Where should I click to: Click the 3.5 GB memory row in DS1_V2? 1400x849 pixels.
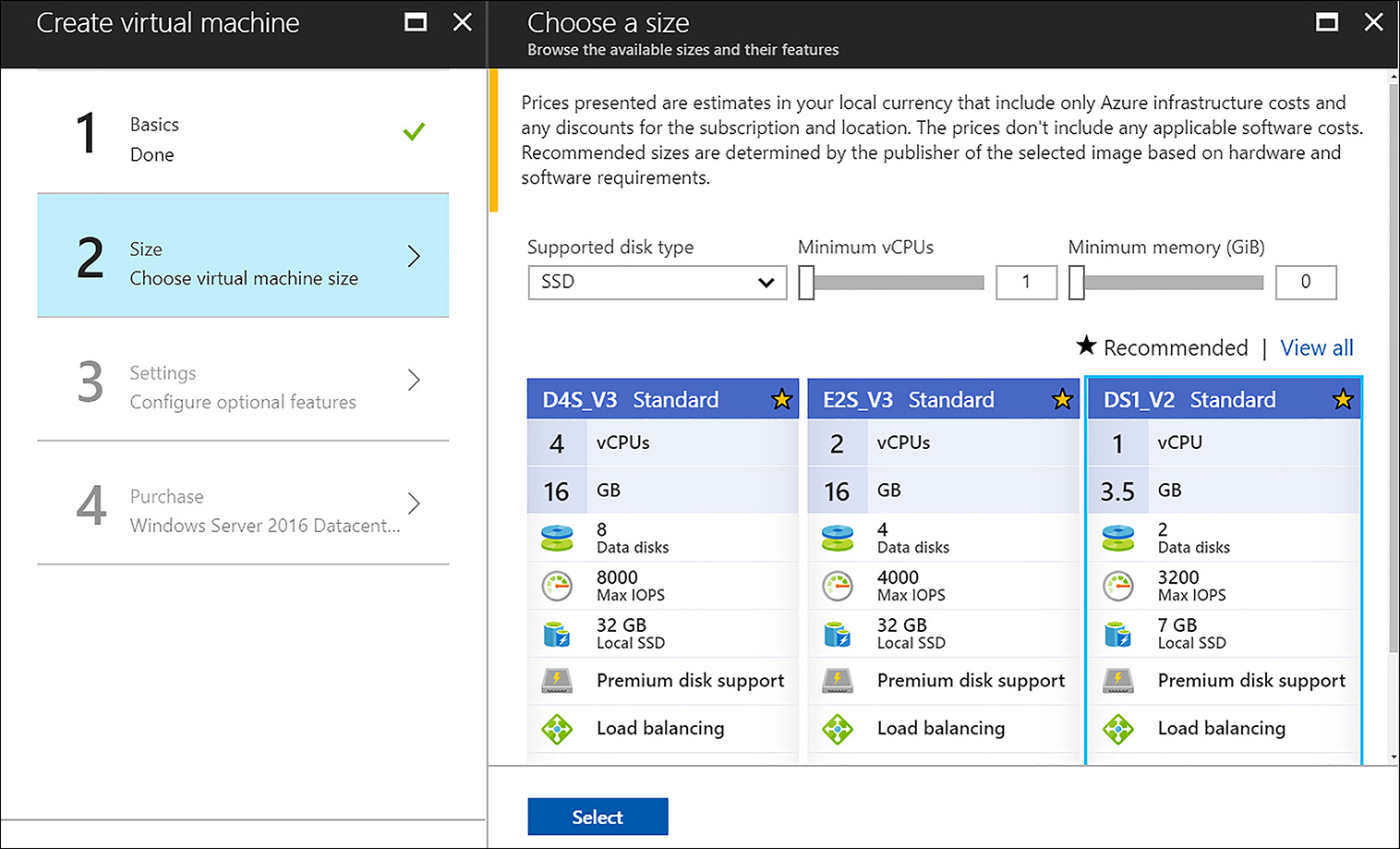tap(1224, 491)
